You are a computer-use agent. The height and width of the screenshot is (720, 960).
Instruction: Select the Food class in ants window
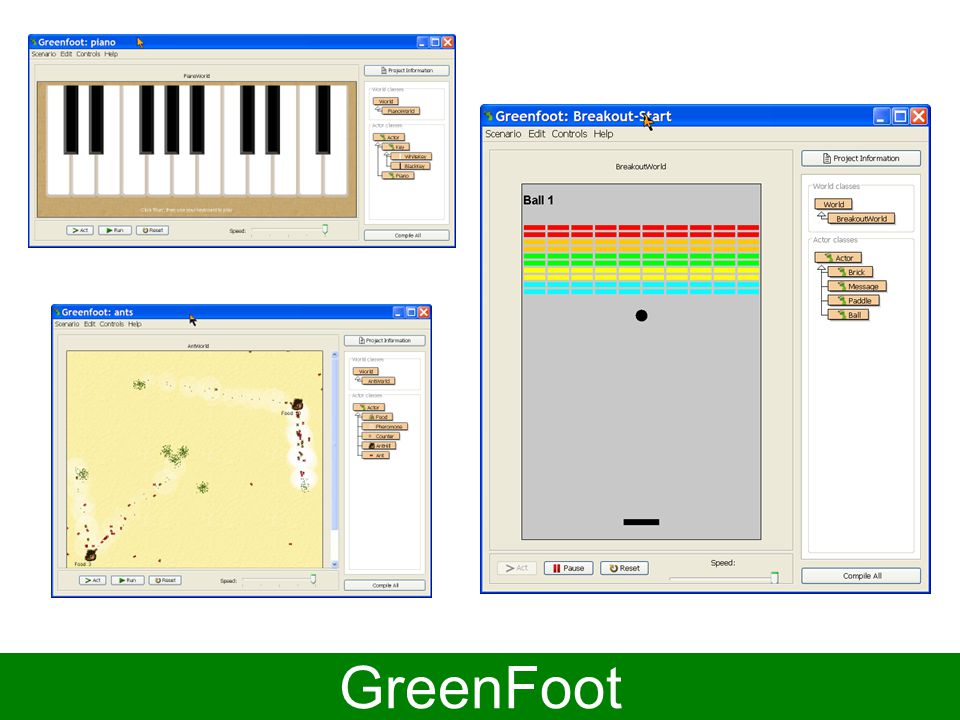click(377, 417)
